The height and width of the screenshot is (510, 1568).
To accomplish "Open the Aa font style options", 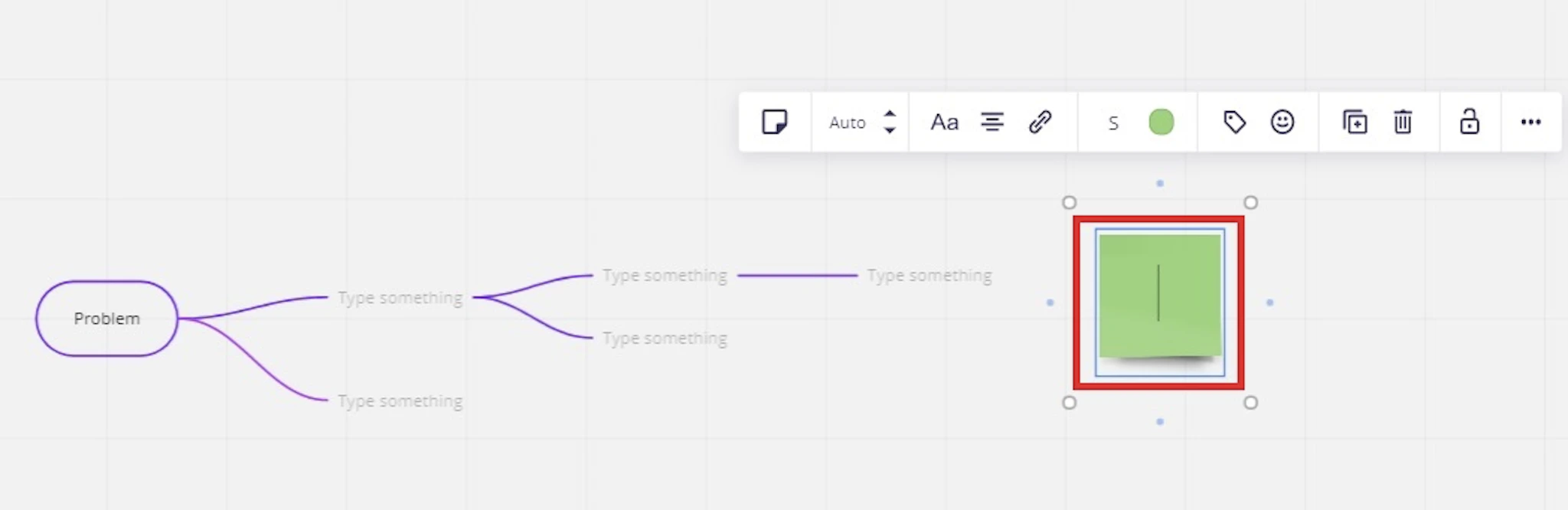I will coord(944,123).
